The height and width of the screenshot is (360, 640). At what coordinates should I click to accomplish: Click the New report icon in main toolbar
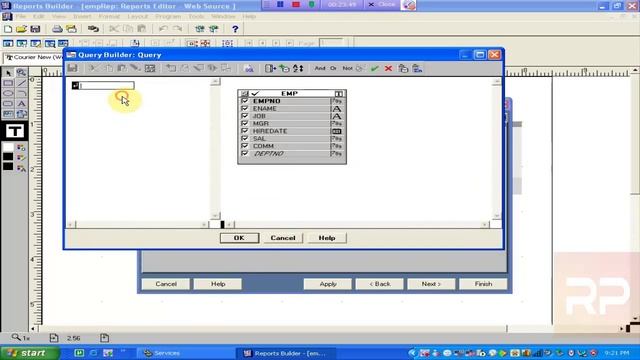pos(8,29)
